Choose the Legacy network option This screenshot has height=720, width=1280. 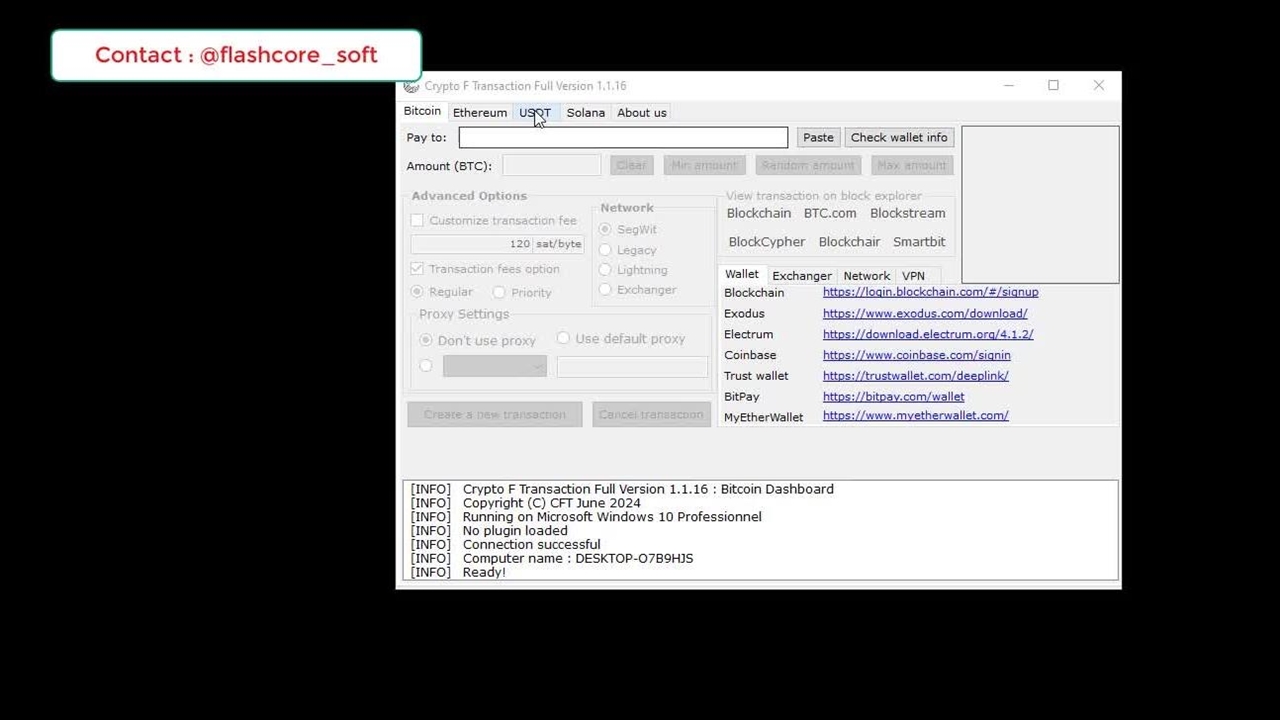(605, 251)
